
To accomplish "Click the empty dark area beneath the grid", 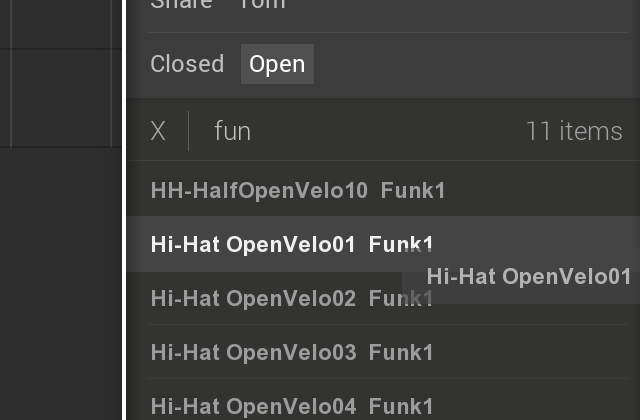I will coord(60,284).
